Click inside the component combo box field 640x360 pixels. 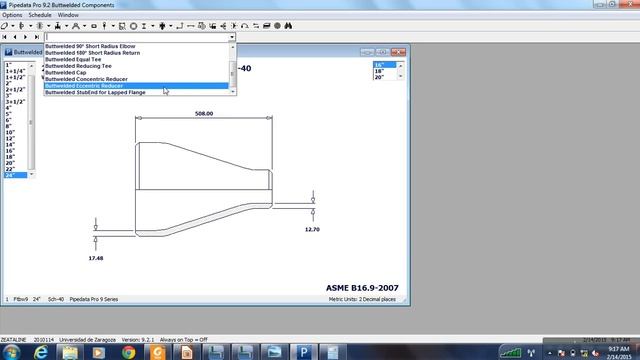point(136,37)
